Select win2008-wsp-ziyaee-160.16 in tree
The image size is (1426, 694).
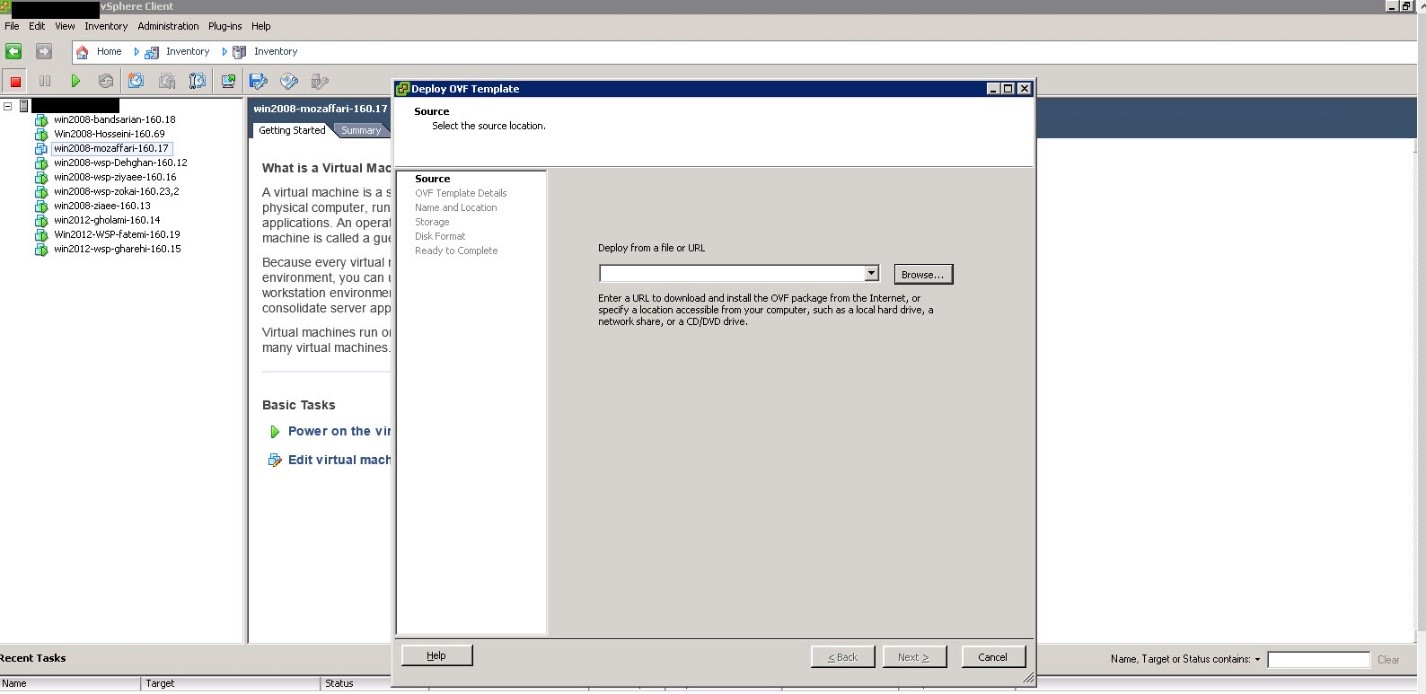coord(115,177)
